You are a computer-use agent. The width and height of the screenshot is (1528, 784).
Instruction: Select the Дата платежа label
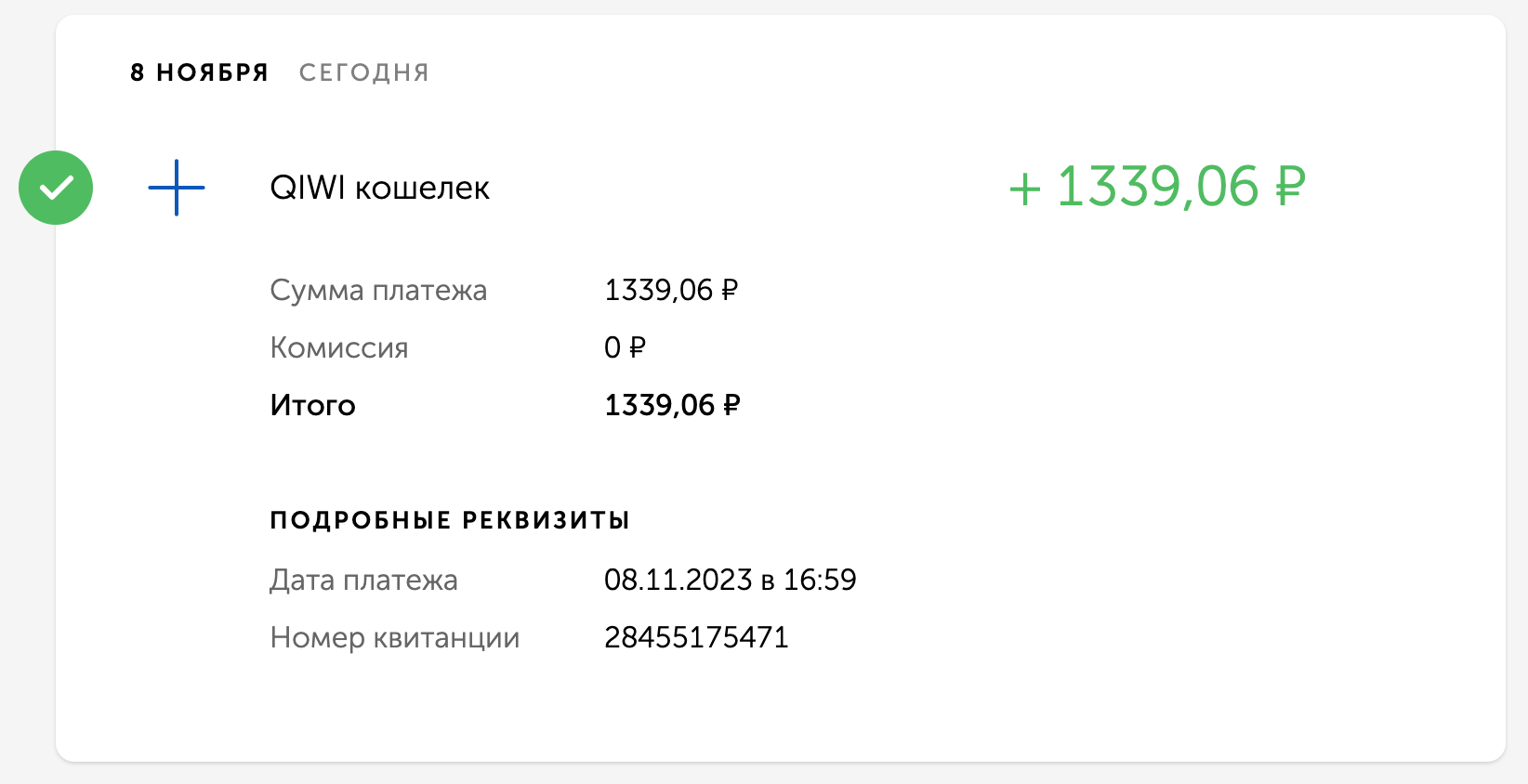point(363,581)
